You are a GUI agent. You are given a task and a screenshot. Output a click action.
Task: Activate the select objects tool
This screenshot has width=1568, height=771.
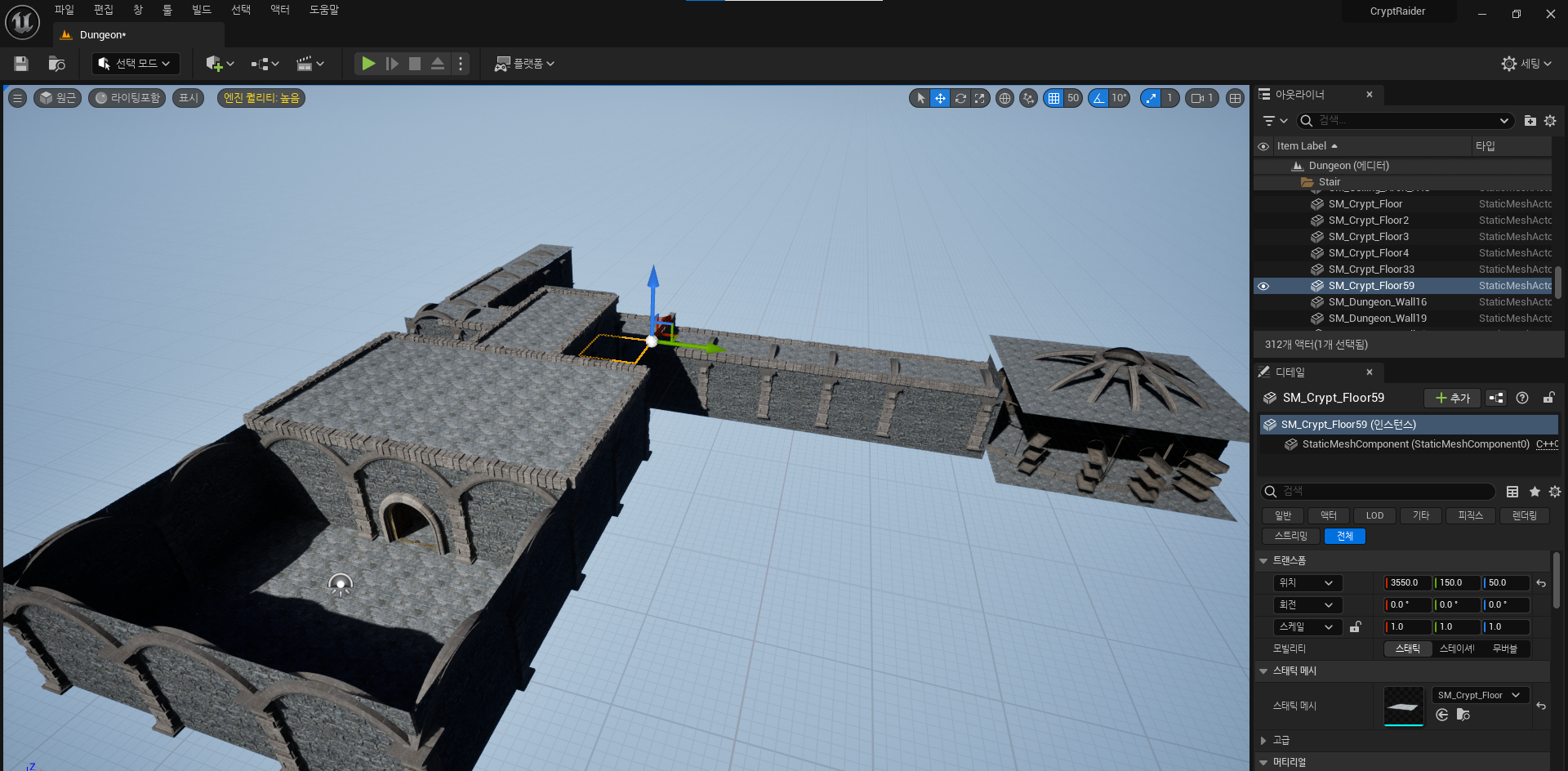[920, 98]
